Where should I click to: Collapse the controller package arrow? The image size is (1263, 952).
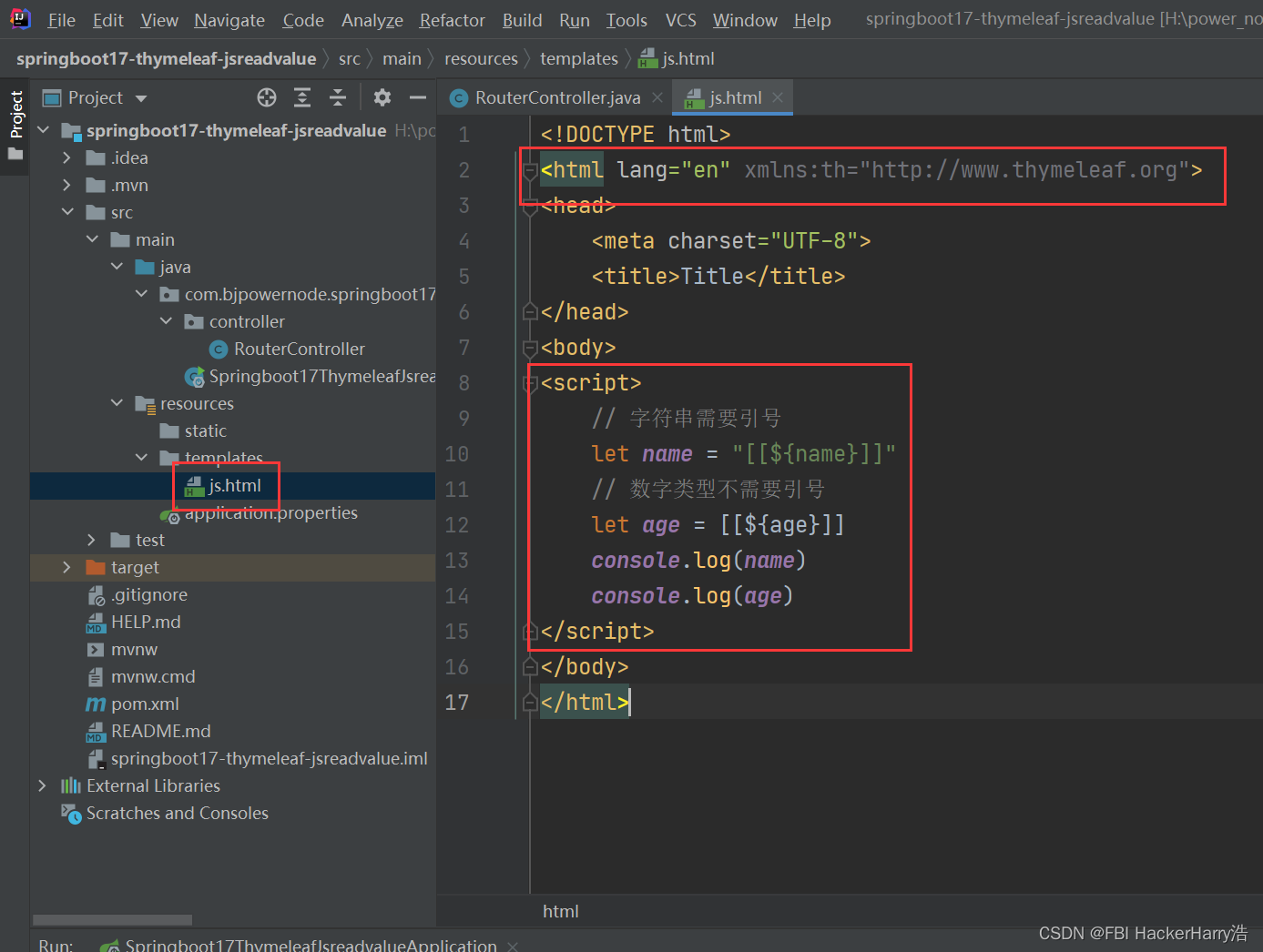[x=166, y=321]
